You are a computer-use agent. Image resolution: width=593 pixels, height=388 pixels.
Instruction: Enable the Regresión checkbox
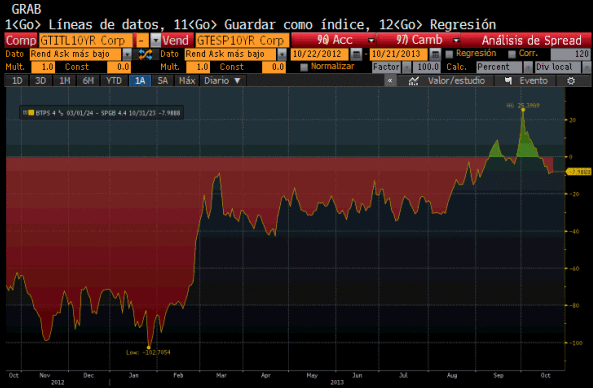(449, 54)
